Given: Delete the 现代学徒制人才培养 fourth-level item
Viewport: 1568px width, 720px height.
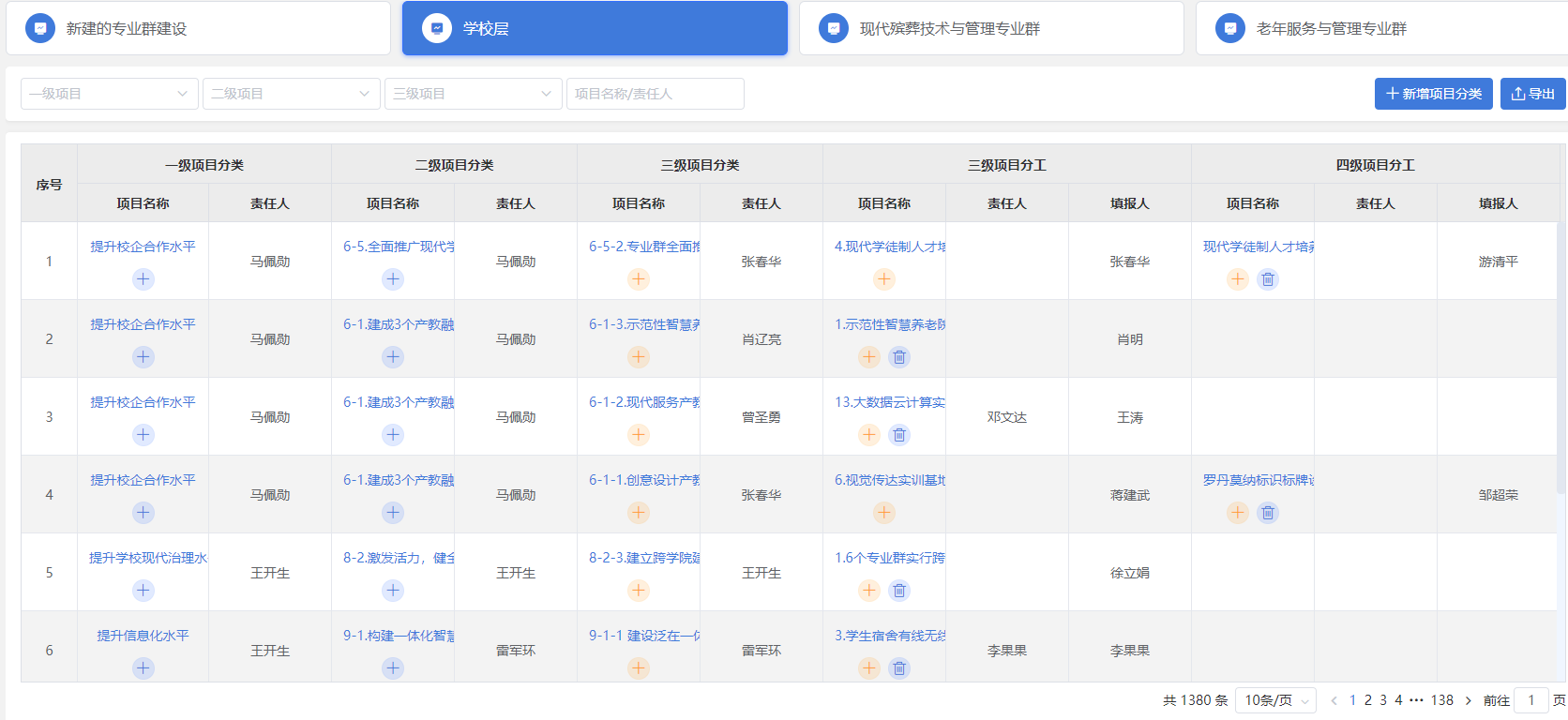Looking at the screenshot, I should pyautogui.click(x=1268, y=279).
